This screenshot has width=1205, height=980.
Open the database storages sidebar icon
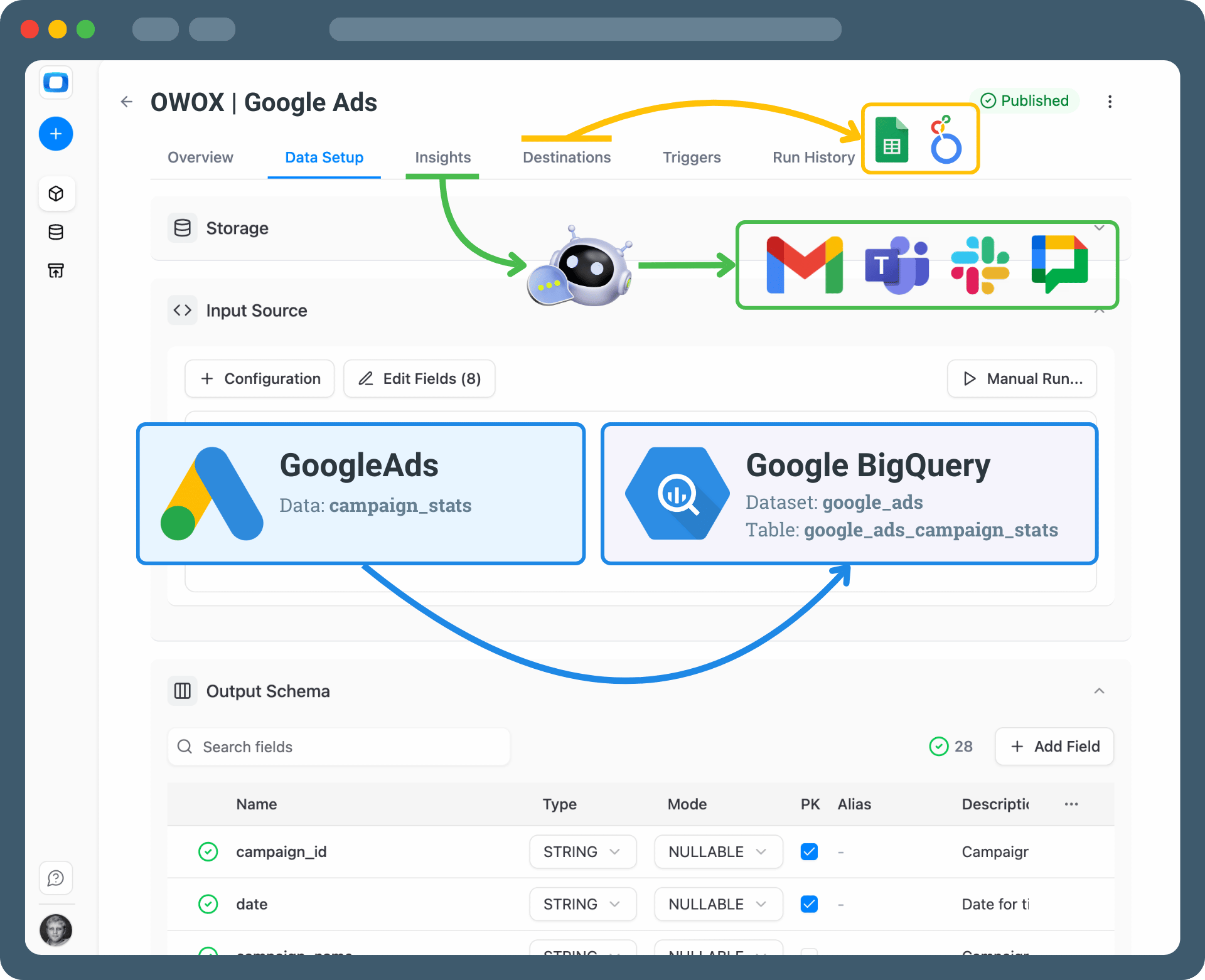tap(56, 232)
